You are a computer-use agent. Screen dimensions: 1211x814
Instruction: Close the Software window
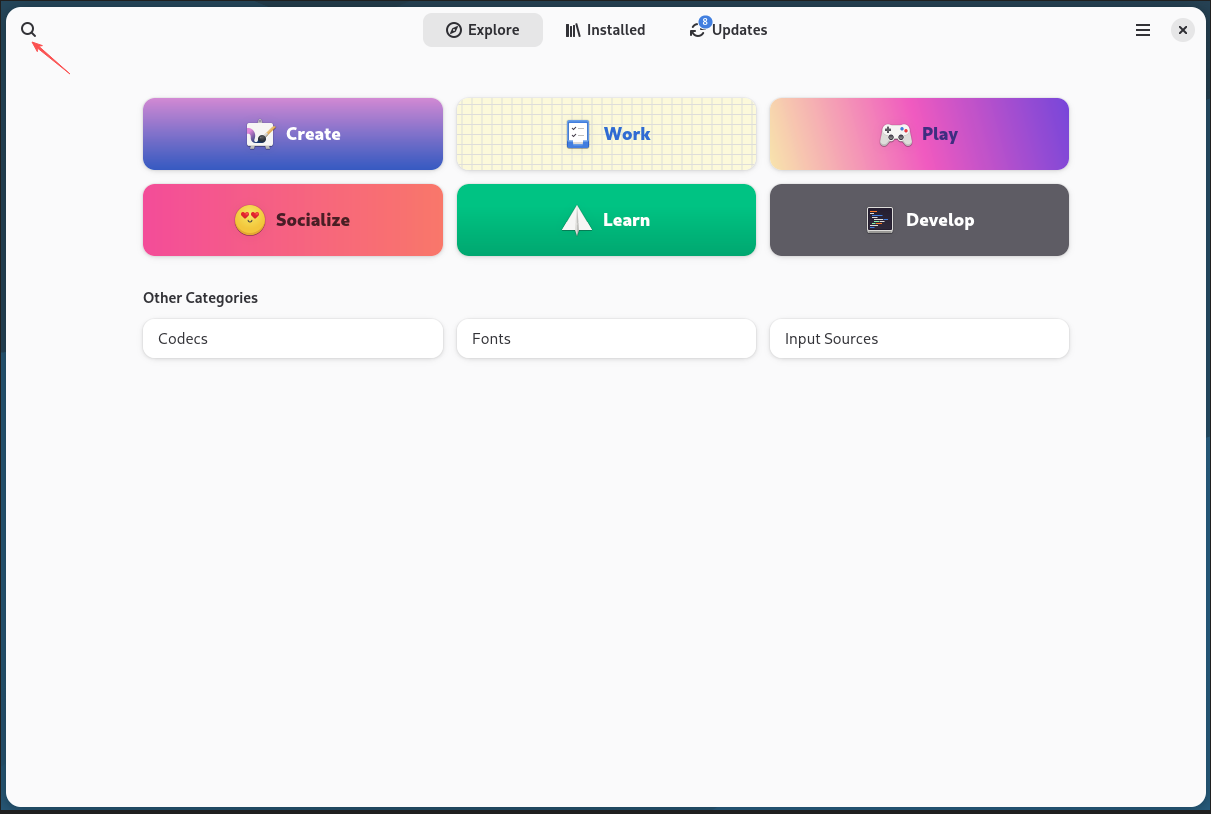pos(1182,30)
